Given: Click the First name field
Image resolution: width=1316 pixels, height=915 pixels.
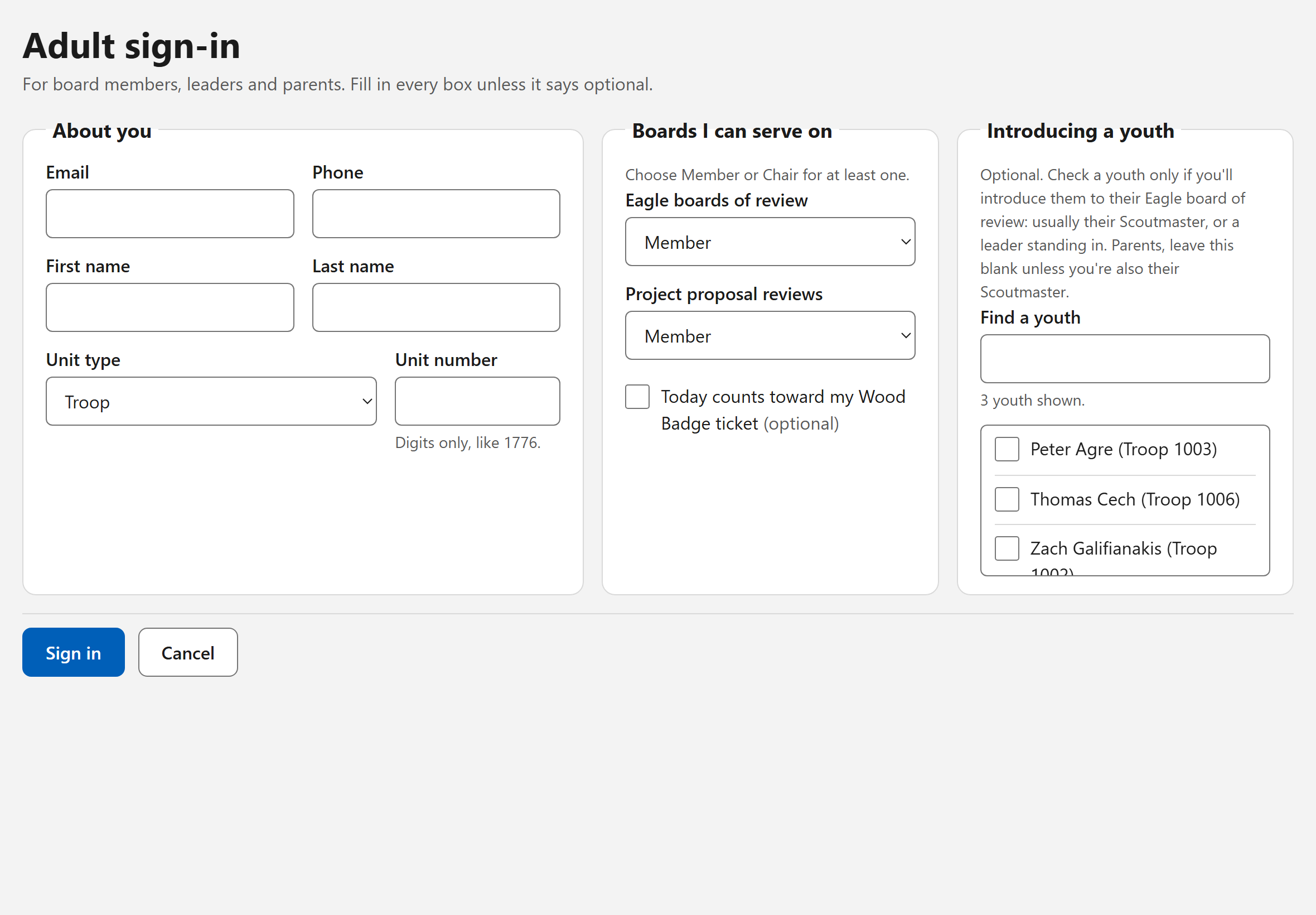Looking at the screenshot, I should (x=170, y=307).
